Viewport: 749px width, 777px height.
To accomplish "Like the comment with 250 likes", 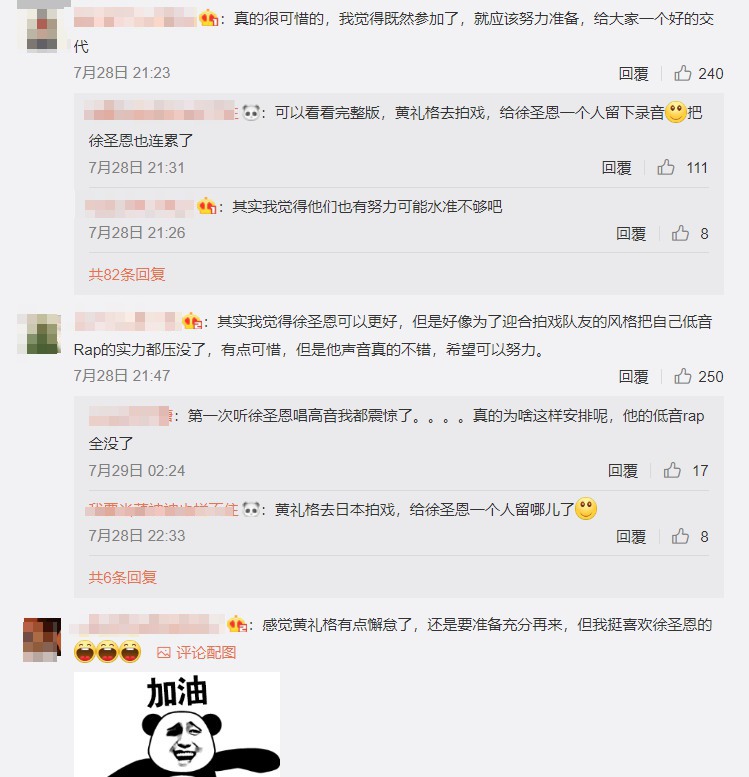I will pos(683,377).
